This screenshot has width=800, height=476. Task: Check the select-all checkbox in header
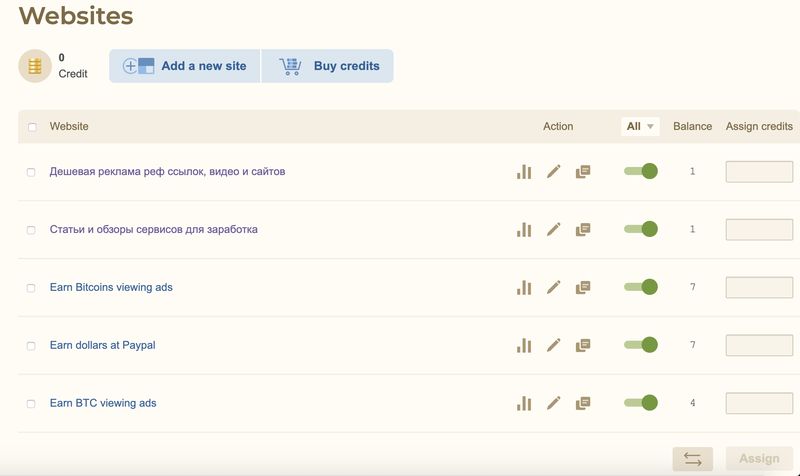click(x=32, y=127)
